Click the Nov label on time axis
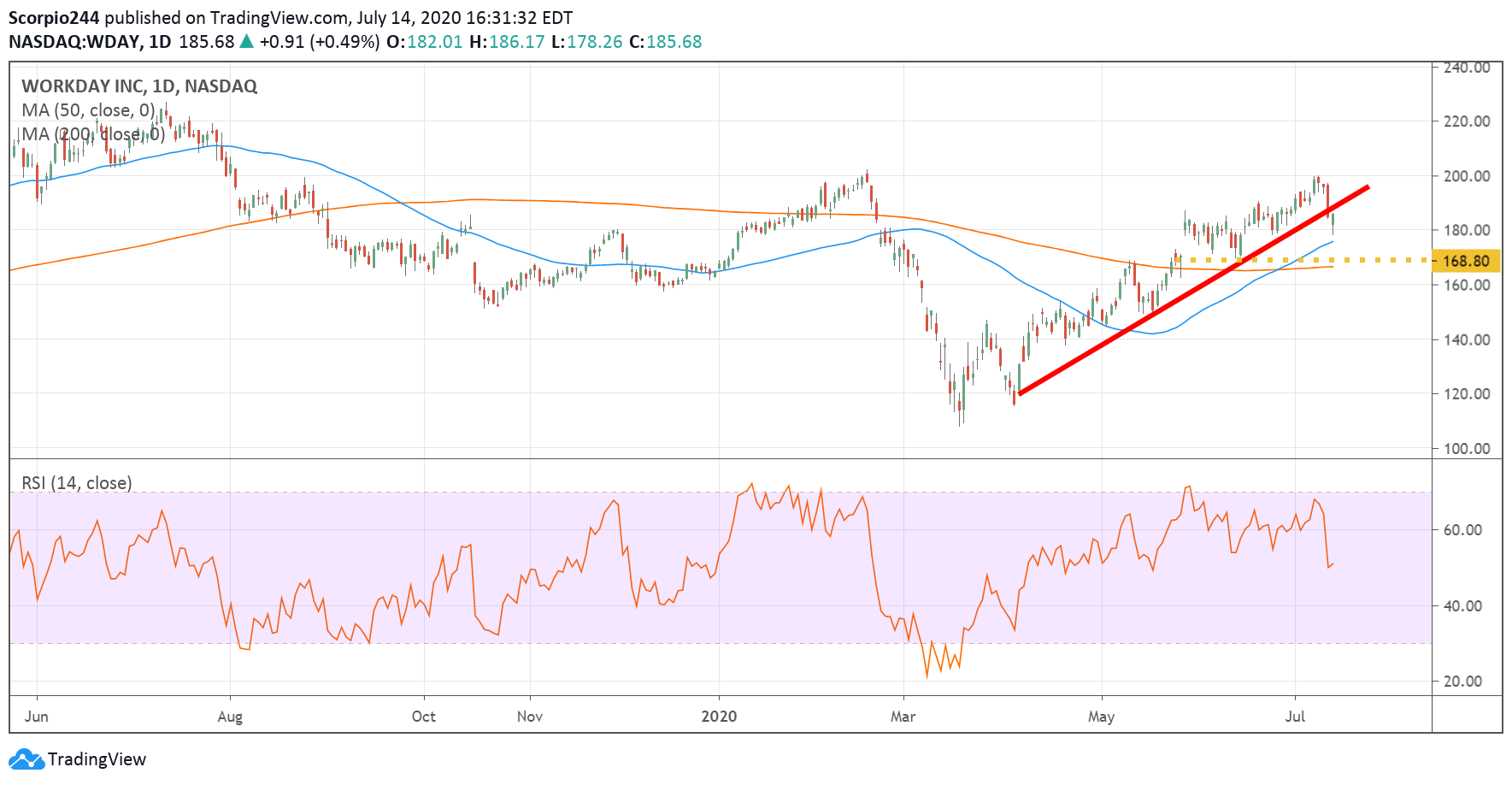 click(x=530, y=717)
